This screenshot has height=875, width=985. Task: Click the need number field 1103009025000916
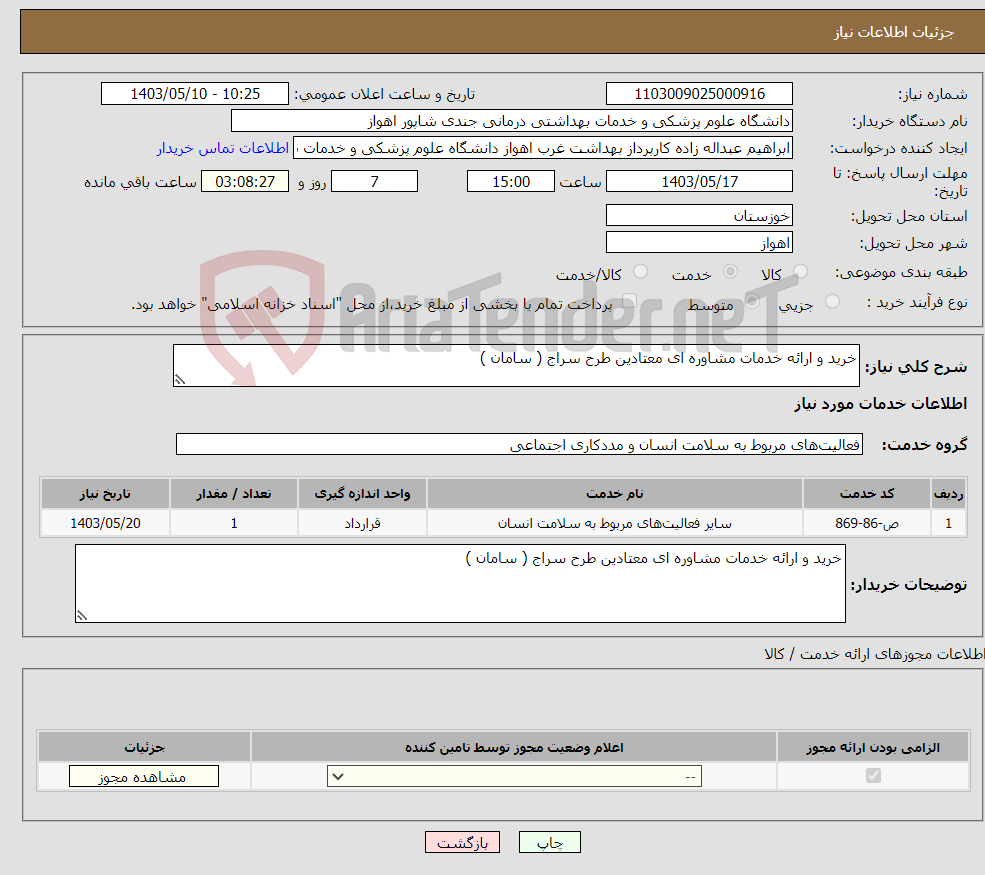[x=699, y=94]
